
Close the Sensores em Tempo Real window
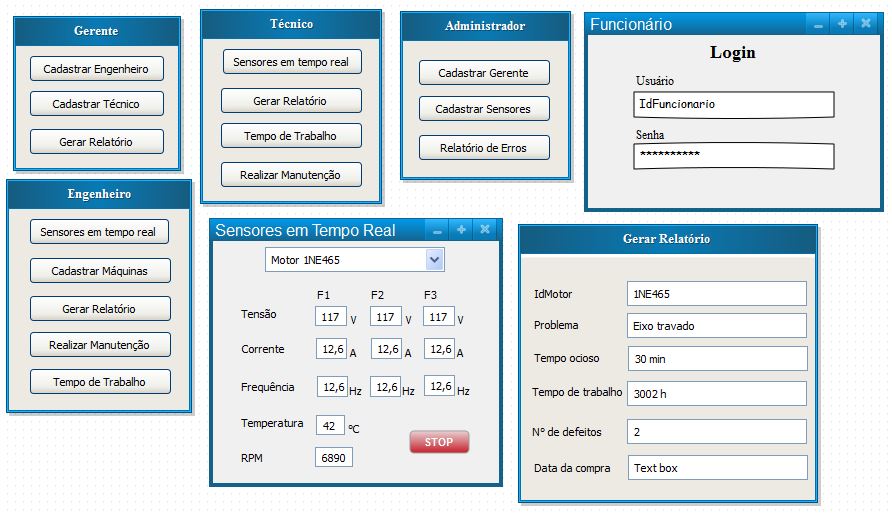click(485, 230)
